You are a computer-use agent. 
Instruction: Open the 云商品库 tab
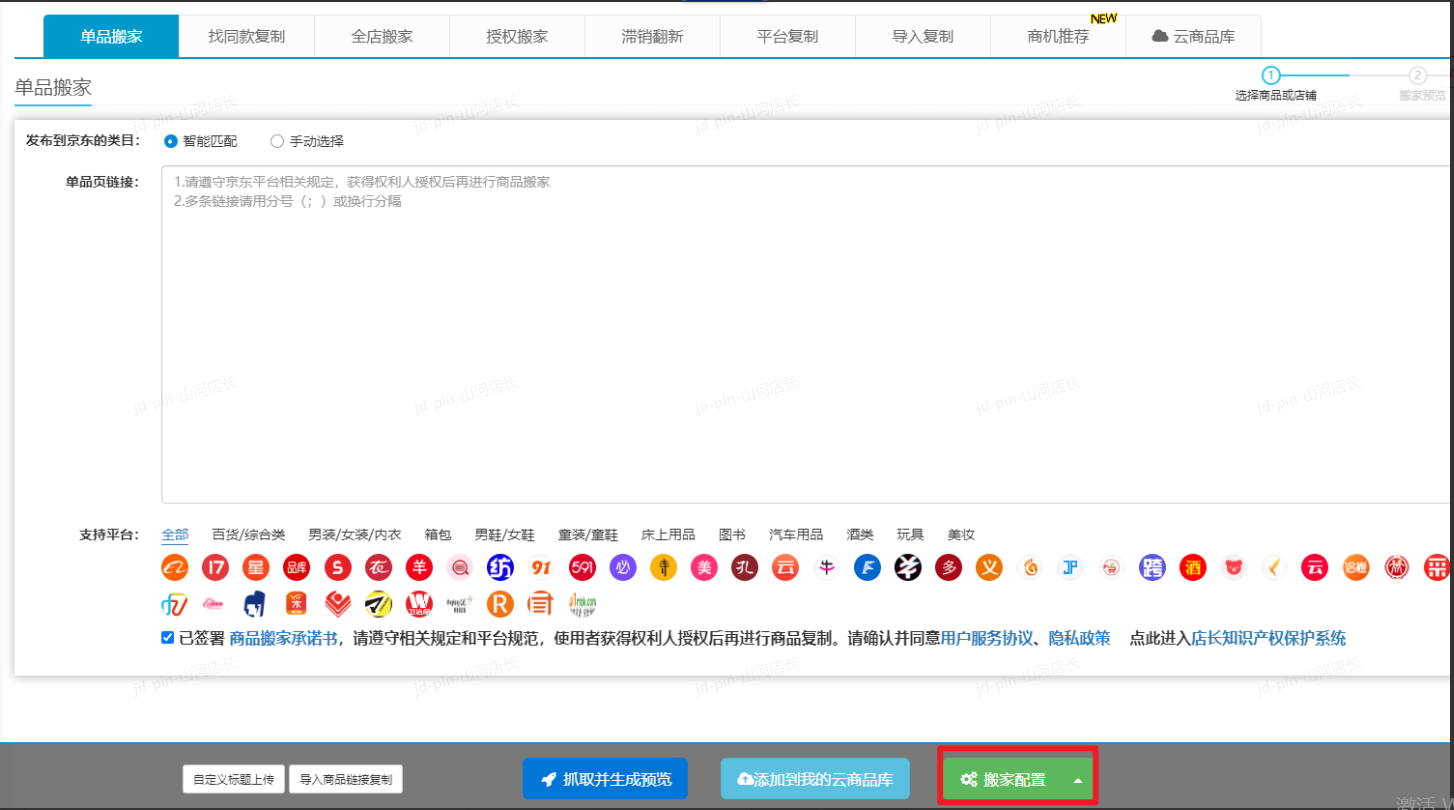tap(1193, 37)
